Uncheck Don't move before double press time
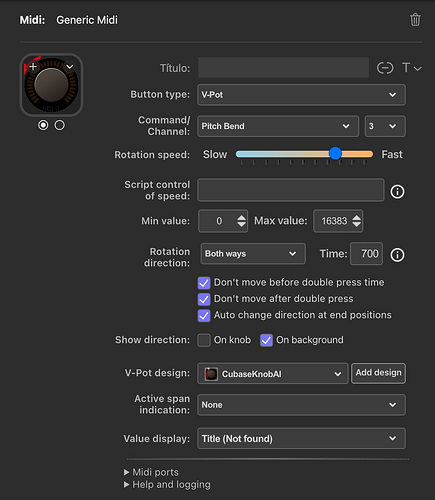 pyautogui.click(x=204, y=283)
